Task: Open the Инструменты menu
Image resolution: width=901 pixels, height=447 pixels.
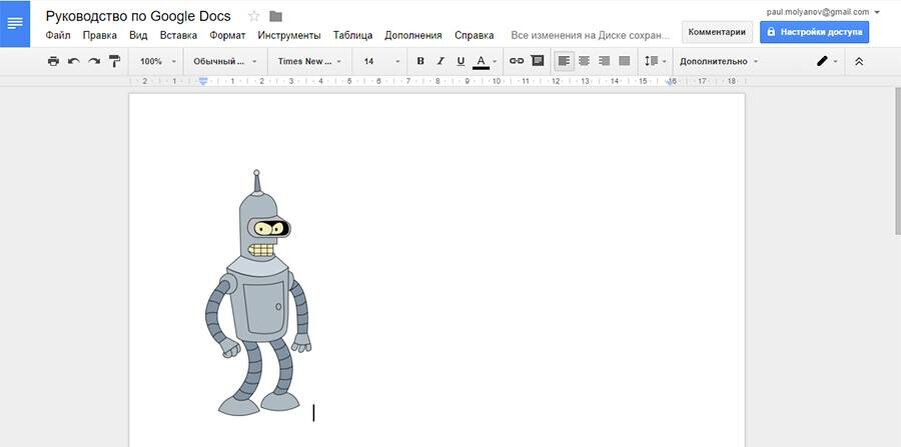Action: coord(289,35)
